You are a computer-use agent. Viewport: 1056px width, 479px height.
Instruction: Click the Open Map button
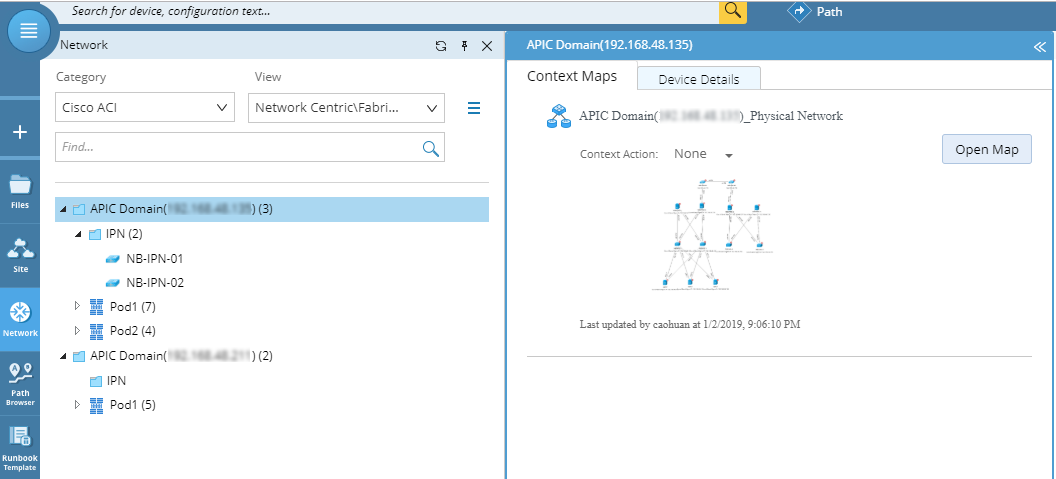987,150
